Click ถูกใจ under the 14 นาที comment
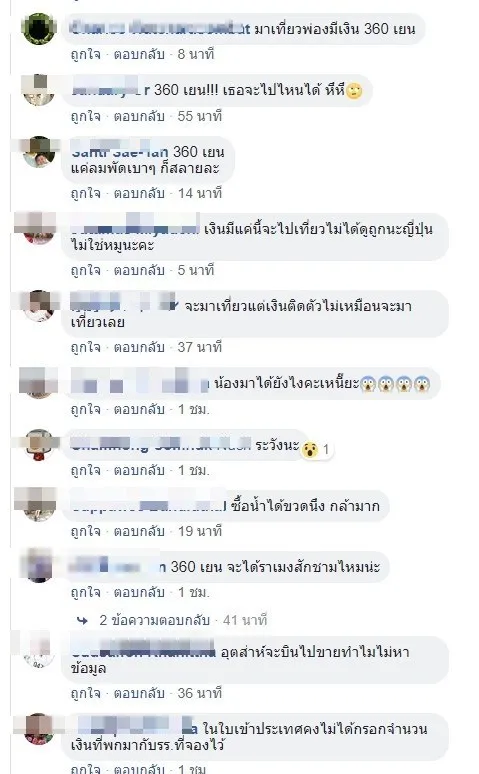Image resolution: width=479 pixels, height=774 pixels. (85, 194)
